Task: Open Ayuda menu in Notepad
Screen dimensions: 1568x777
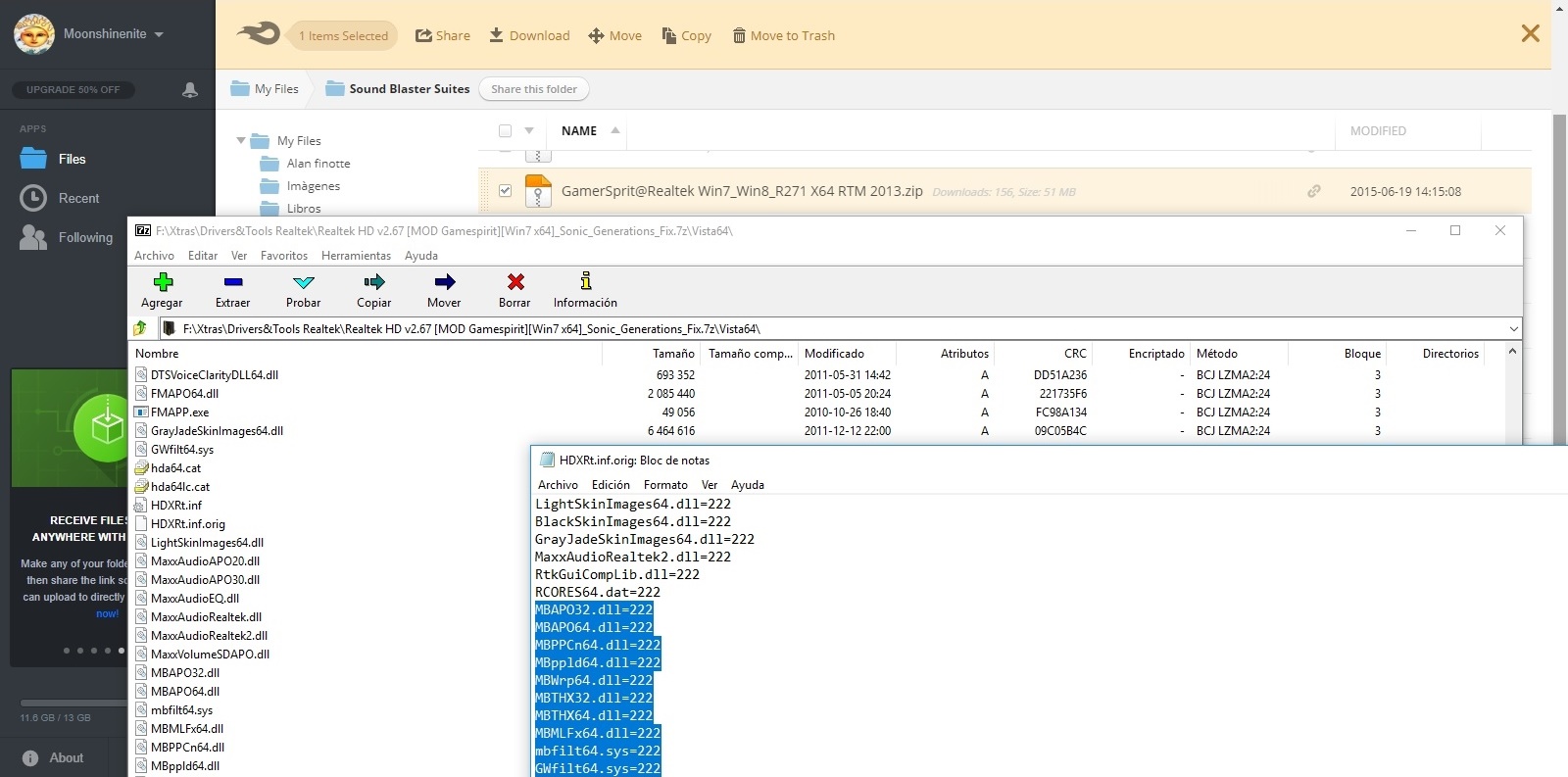Action: pyautogui.click(x=747, y=485)
